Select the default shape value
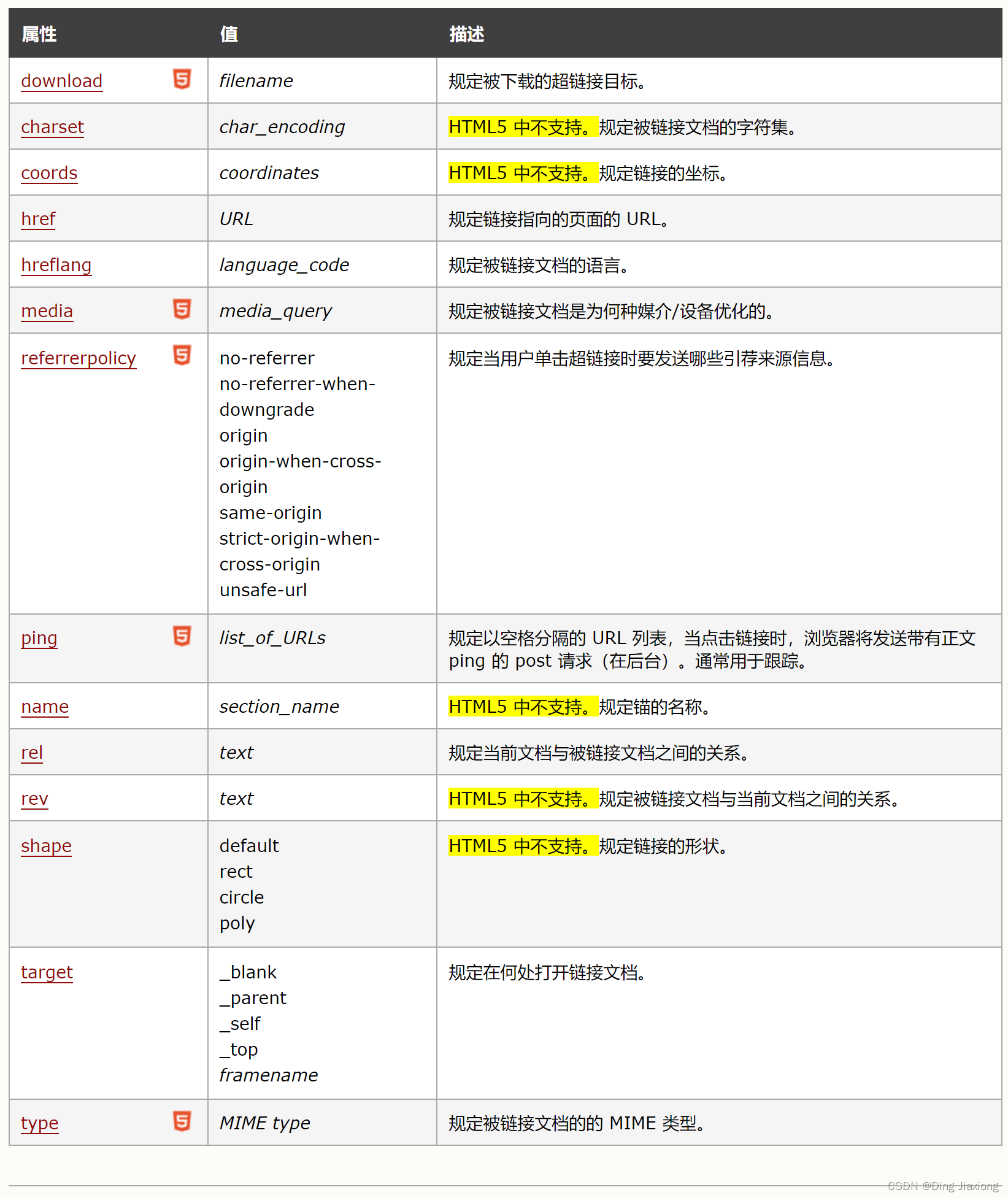This screenshot has width=1008, height=1198. click(x=249, y=846)
